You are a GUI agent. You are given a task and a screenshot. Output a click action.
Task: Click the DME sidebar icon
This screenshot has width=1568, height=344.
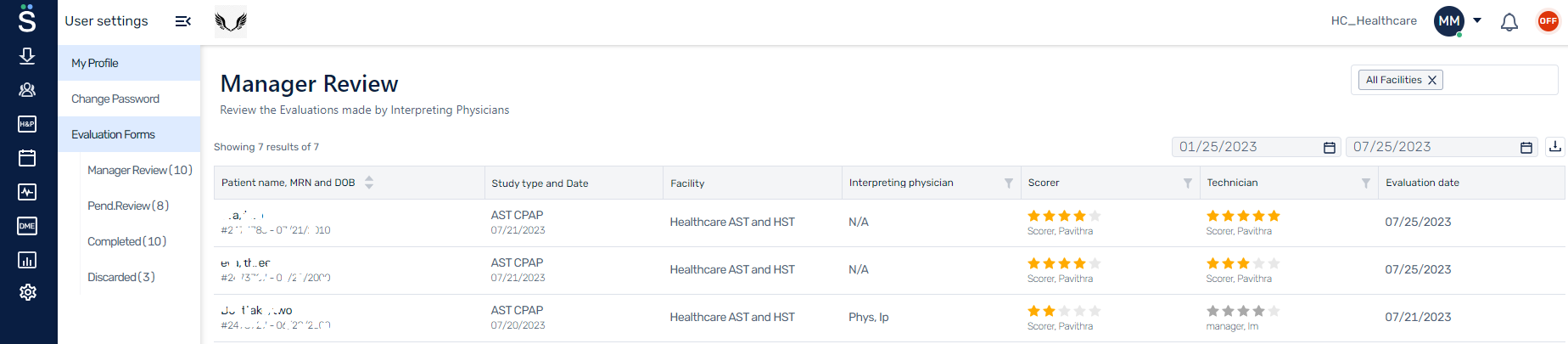coord(27,226)
